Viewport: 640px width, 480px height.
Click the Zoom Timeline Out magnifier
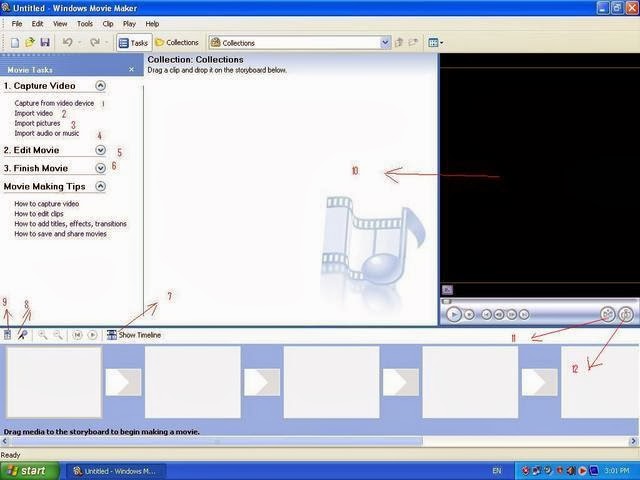click(x=58, y=335)
